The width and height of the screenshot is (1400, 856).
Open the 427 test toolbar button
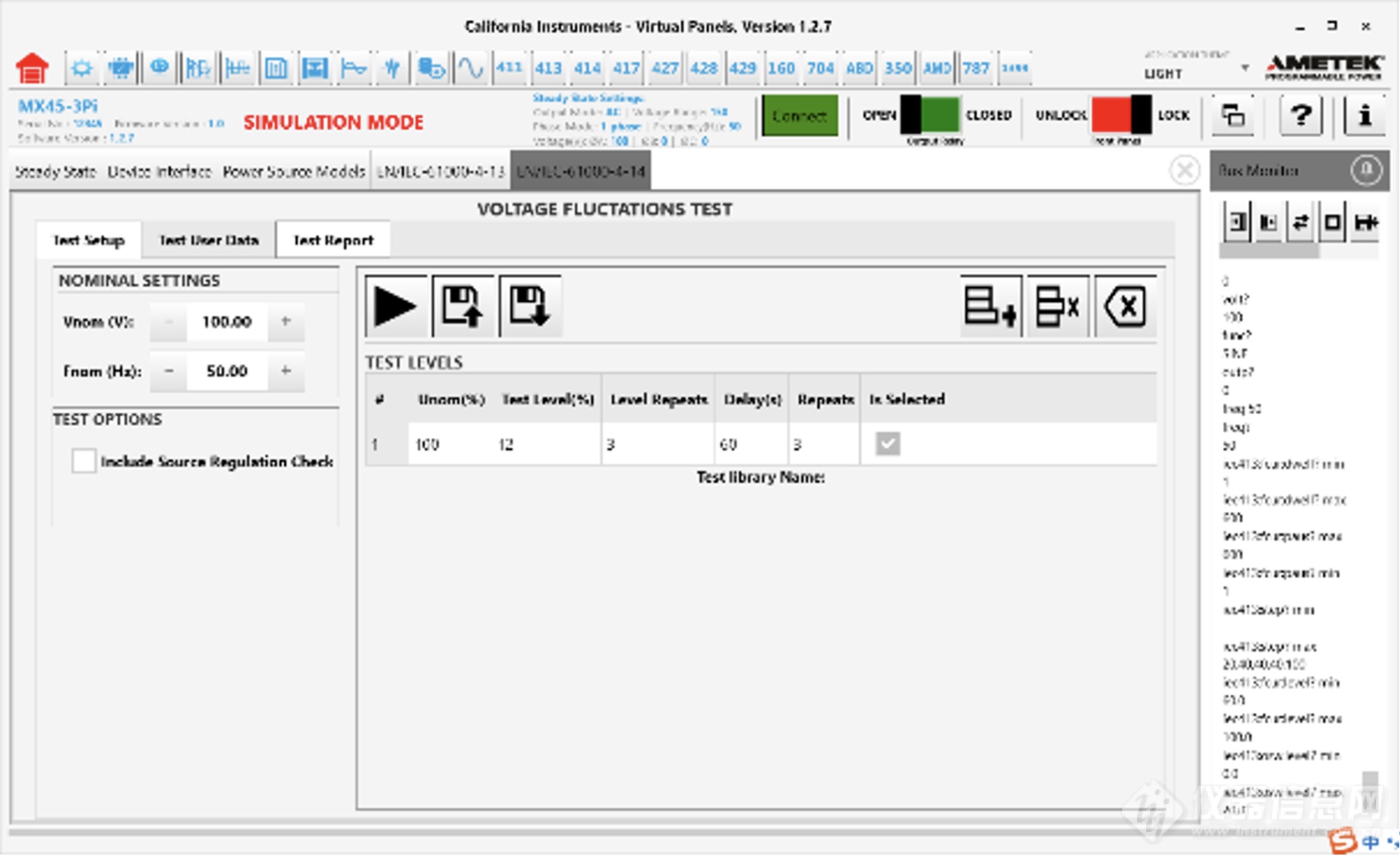click(x=664, y=69)
